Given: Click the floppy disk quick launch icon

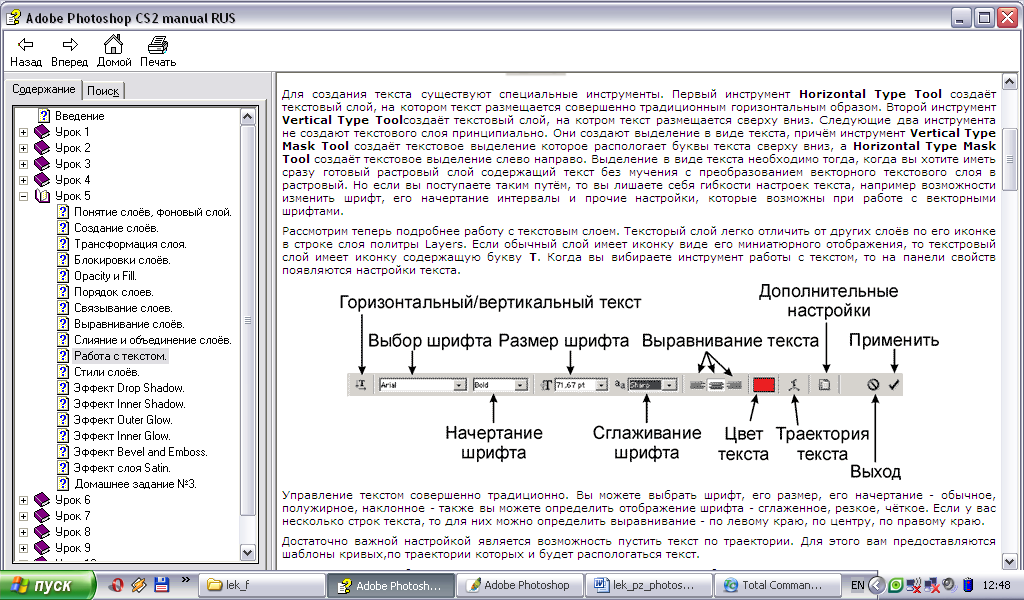Looking at the screenshot, I should (161, 584).
